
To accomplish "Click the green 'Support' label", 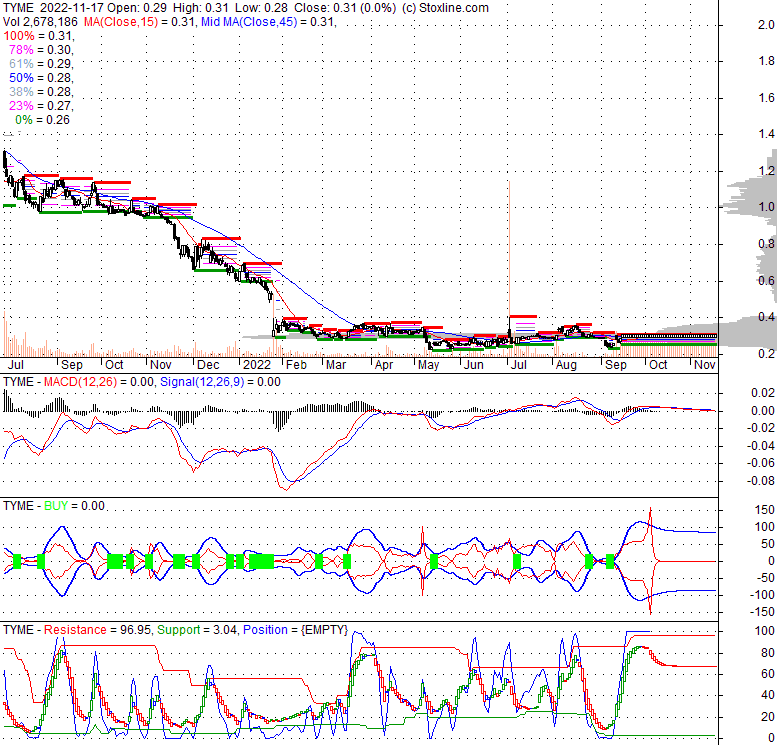I will tap(179, 630).
